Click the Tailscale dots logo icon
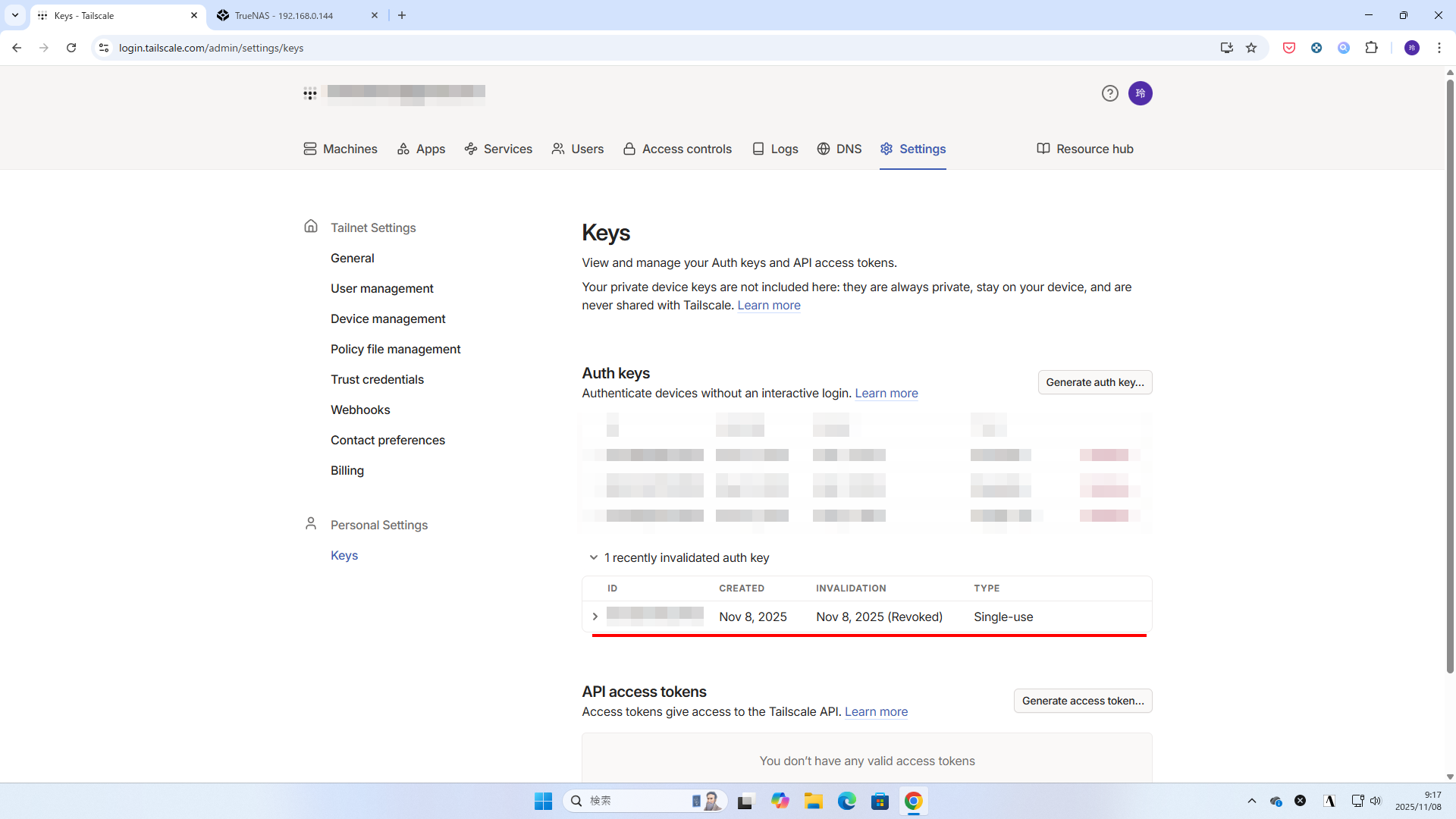Viewport: 1456px width, 819px height. pos(310,94)
